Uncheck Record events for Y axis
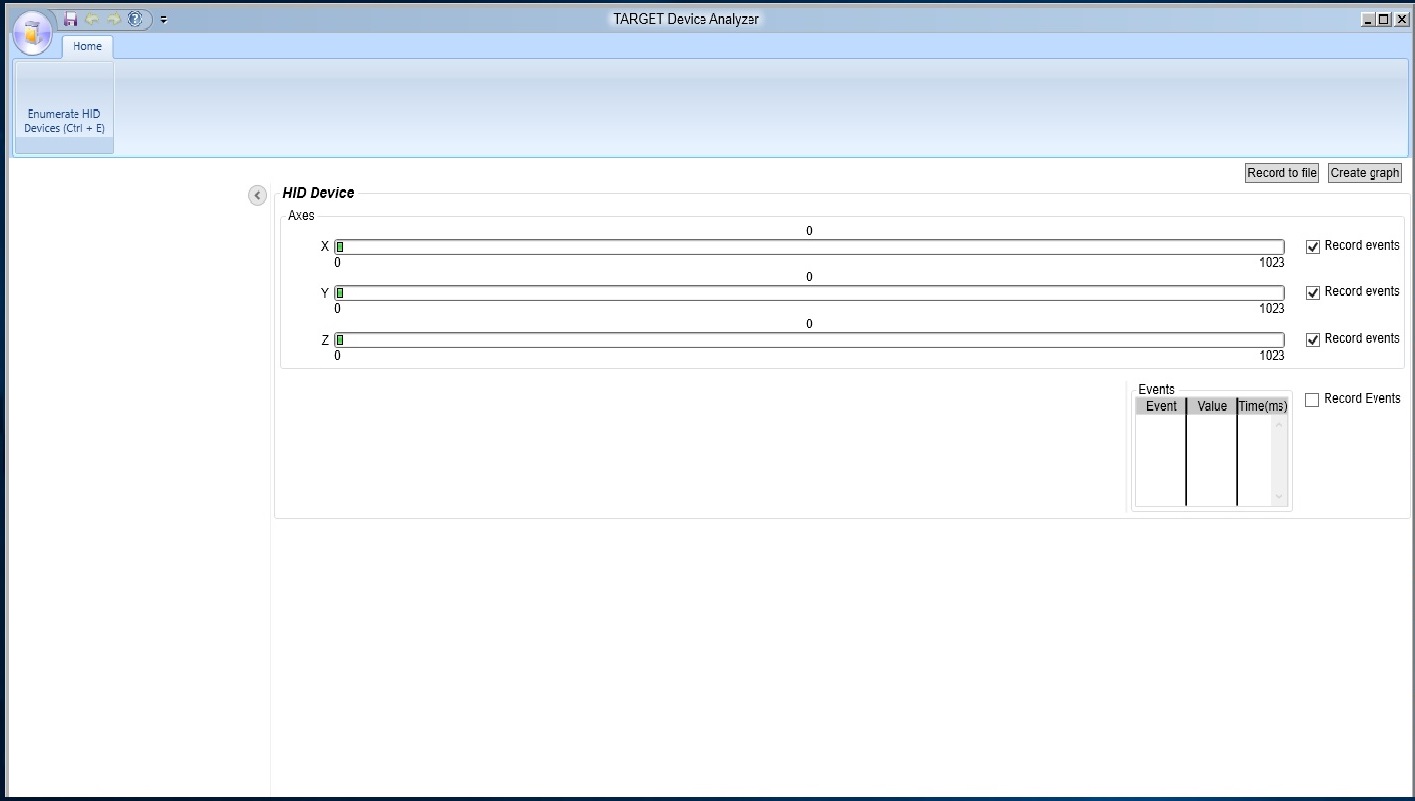 coord(1313,293)
